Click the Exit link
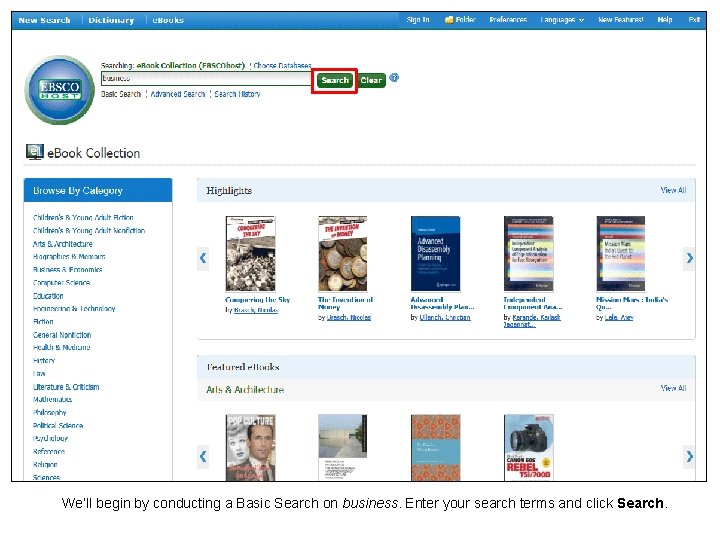The width and height of the screenshot is (720, 540). (x=694, y=20)
